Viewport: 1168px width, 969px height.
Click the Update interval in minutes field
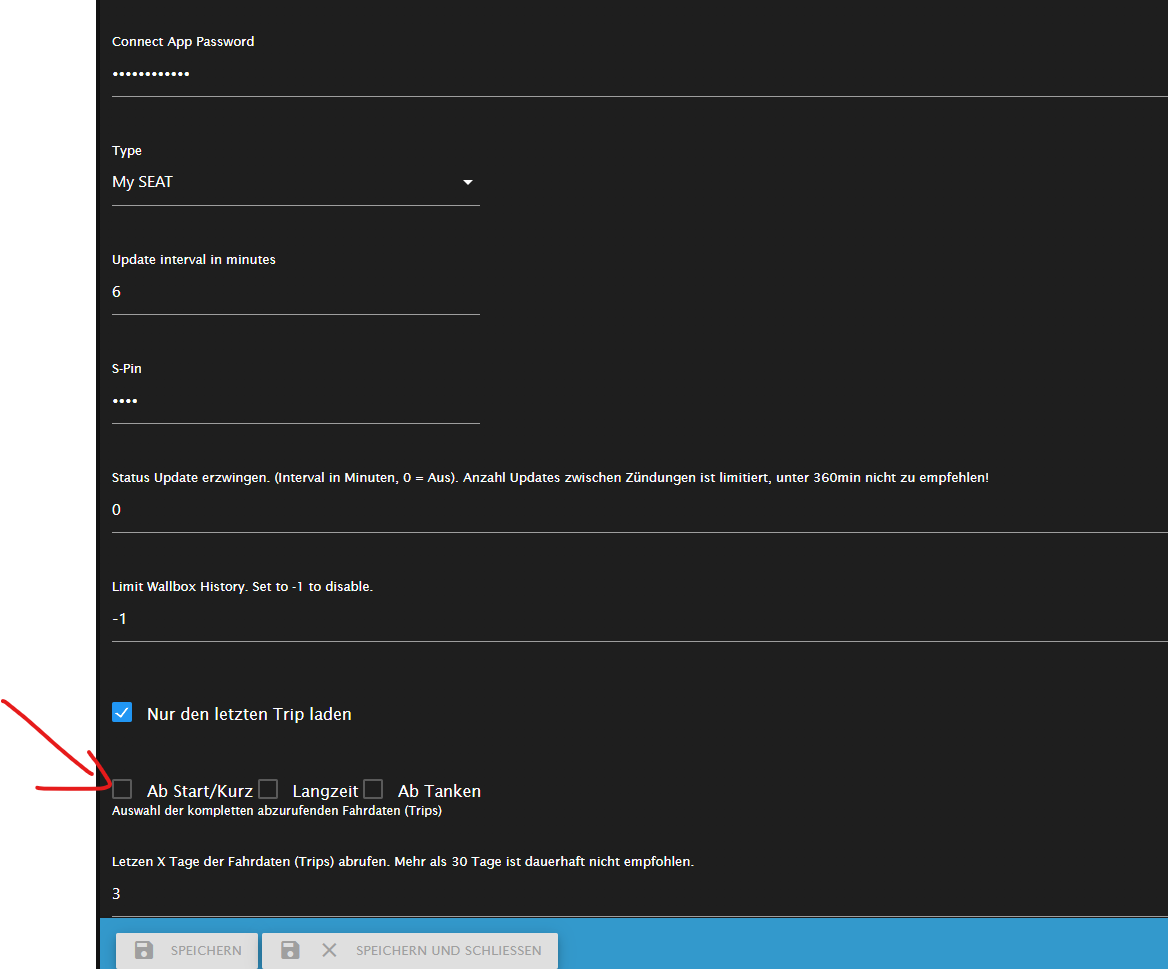click(x=296, y=292)
